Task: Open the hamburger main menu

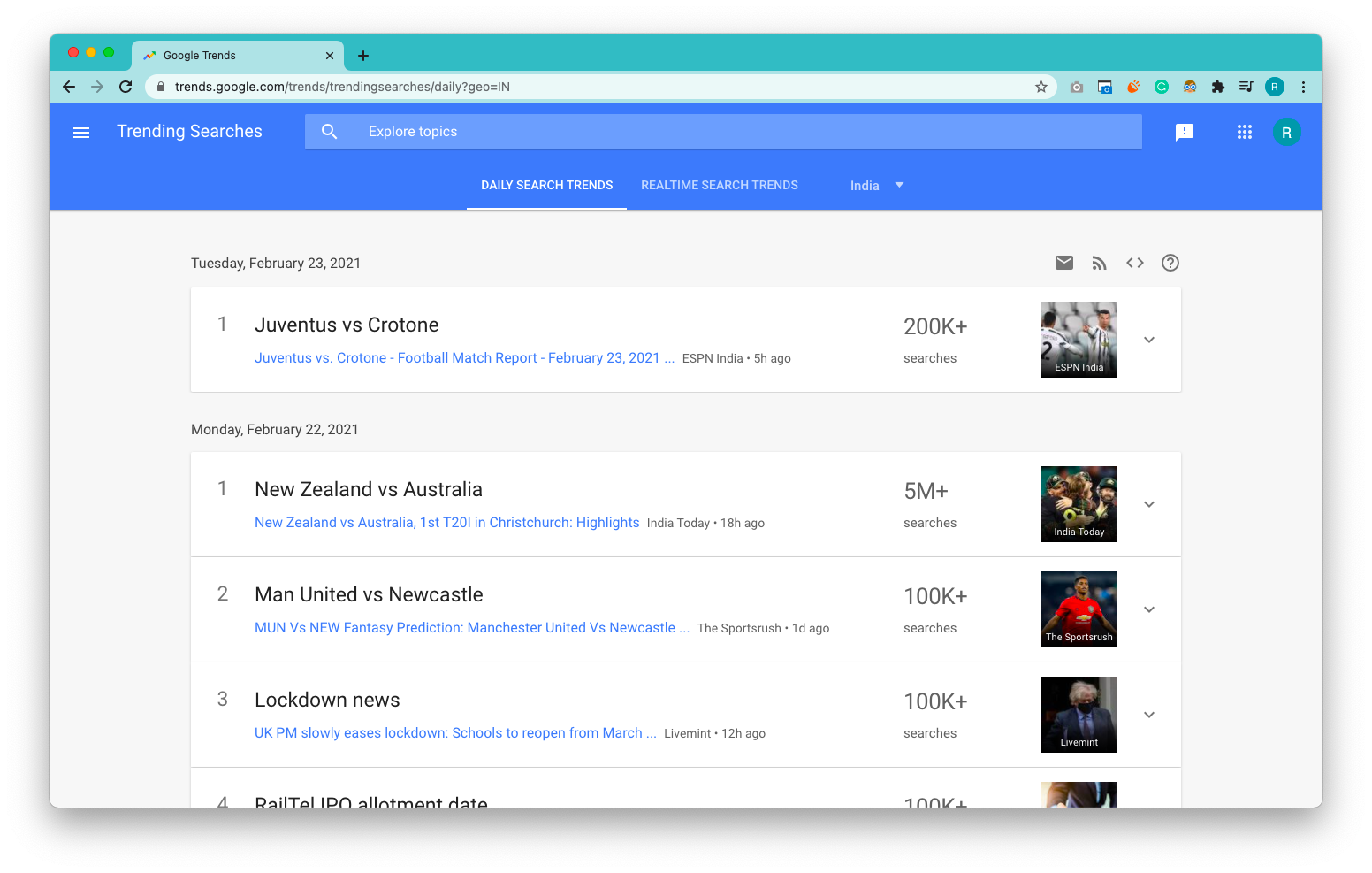Action: click(81, 132)
